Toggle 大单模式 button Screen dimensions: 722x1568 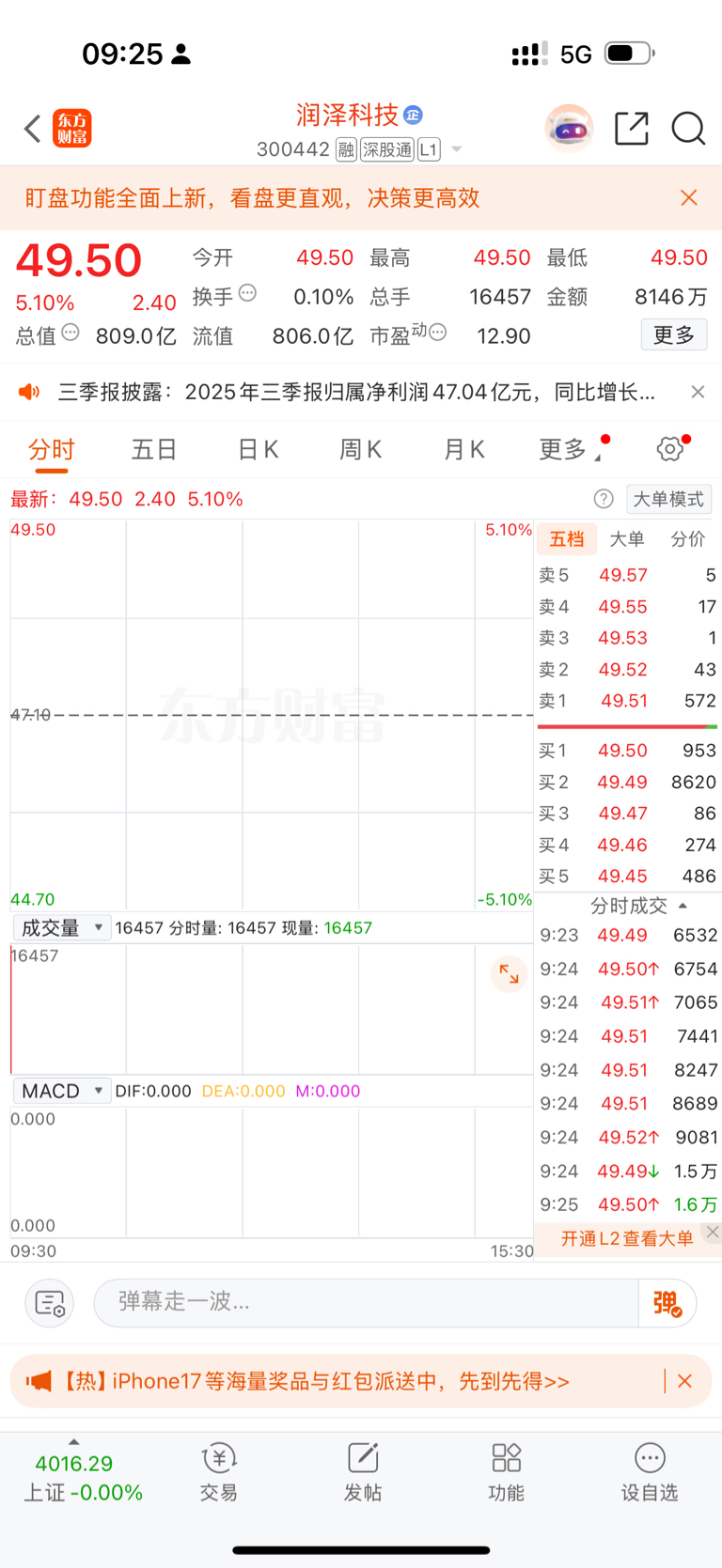tap(668, 499)
